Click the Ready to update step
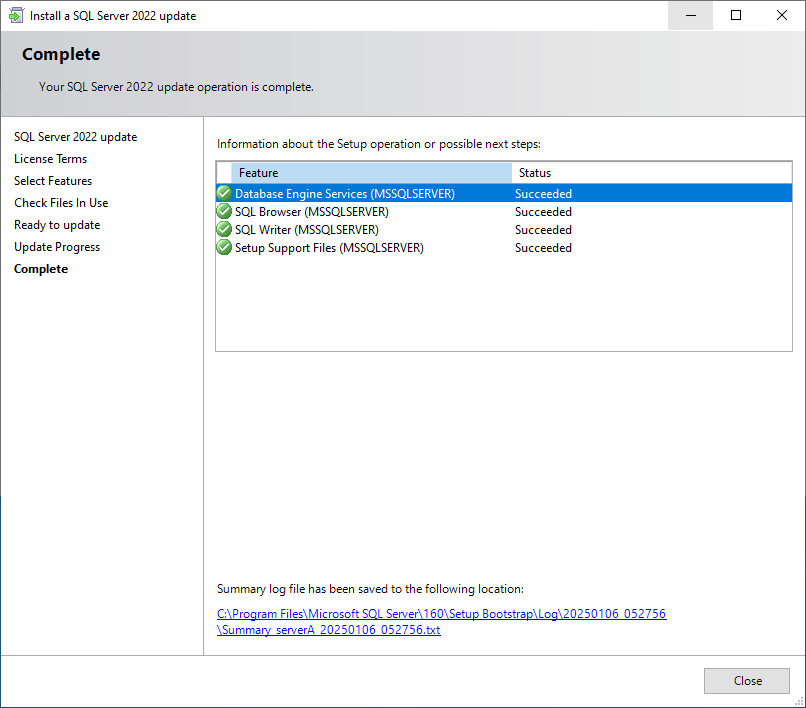This screenshot has width=806, height=708. point(57,225)
